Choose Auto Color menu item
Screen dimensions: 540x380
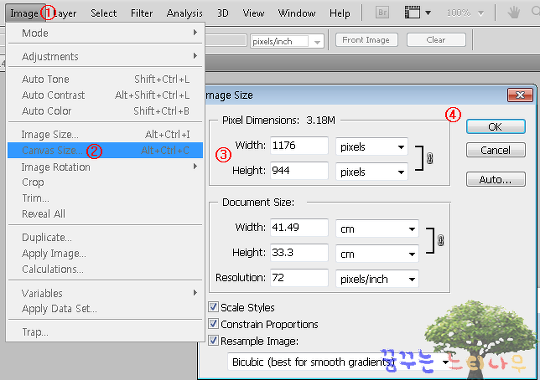105,111
